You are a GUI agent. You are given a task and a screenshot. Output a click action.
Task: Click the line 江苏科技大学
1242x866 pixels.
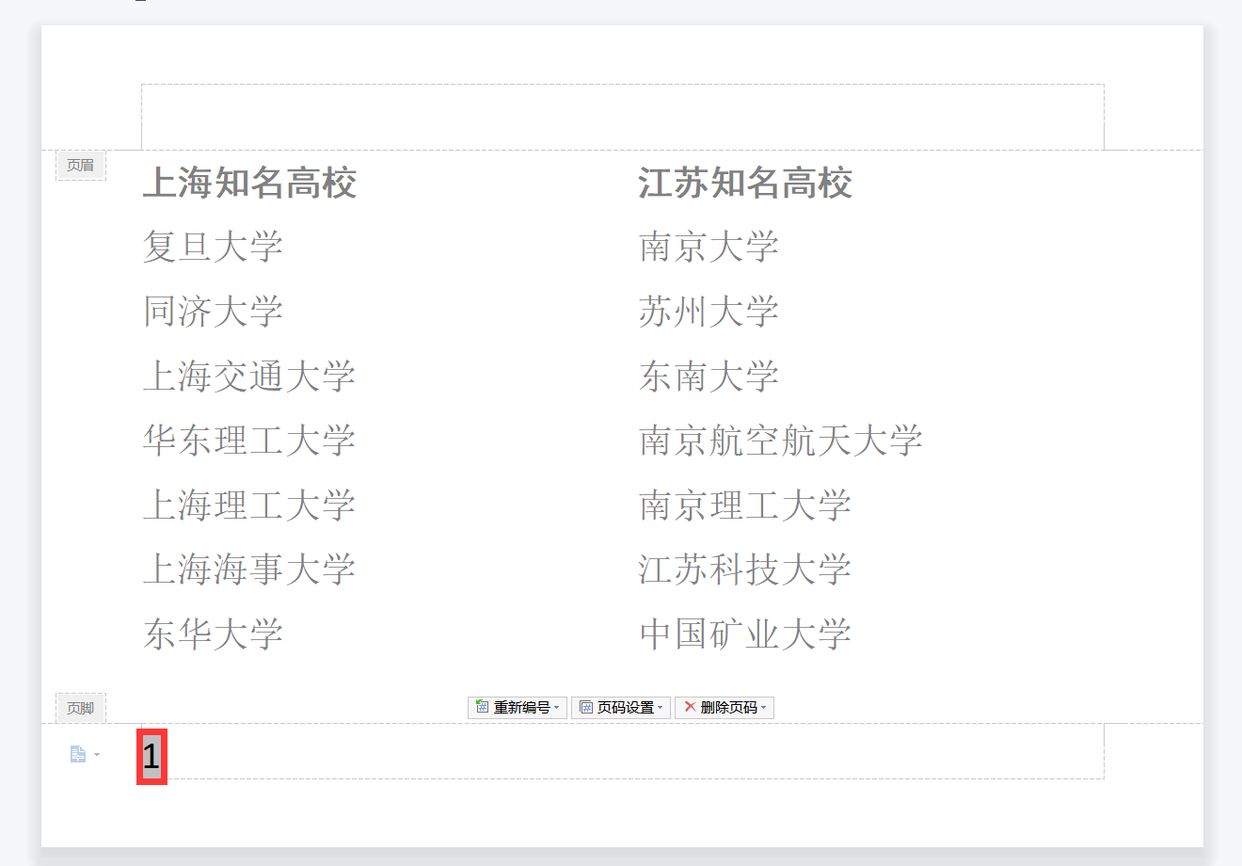coord(745,570)
